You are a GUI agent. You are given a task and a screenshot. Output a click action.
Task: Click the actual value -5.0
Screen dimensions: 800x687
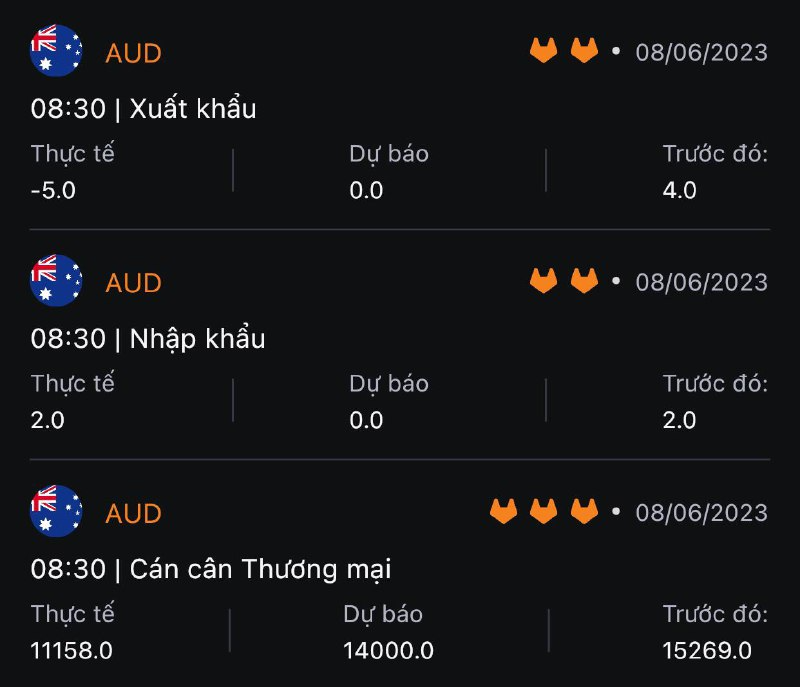pyautogui.click(x=53, y=190)
